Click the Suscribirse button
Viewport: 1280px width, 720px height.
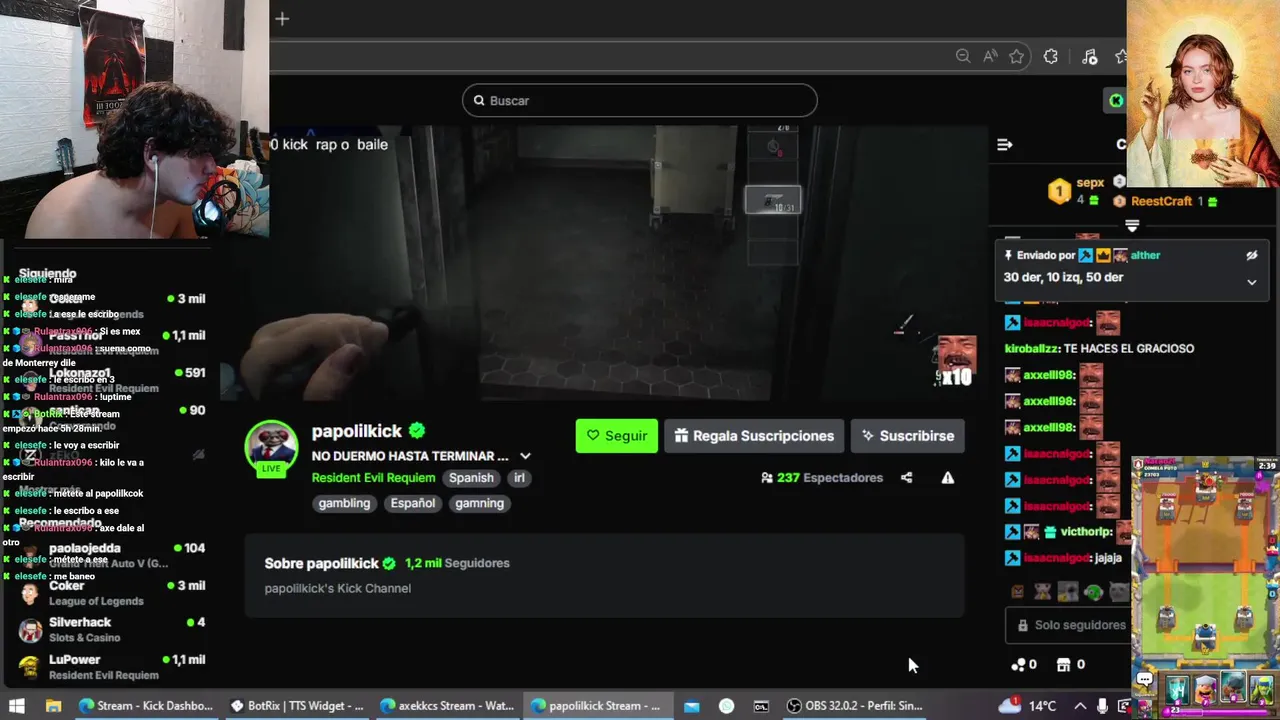tap(908, 436)
